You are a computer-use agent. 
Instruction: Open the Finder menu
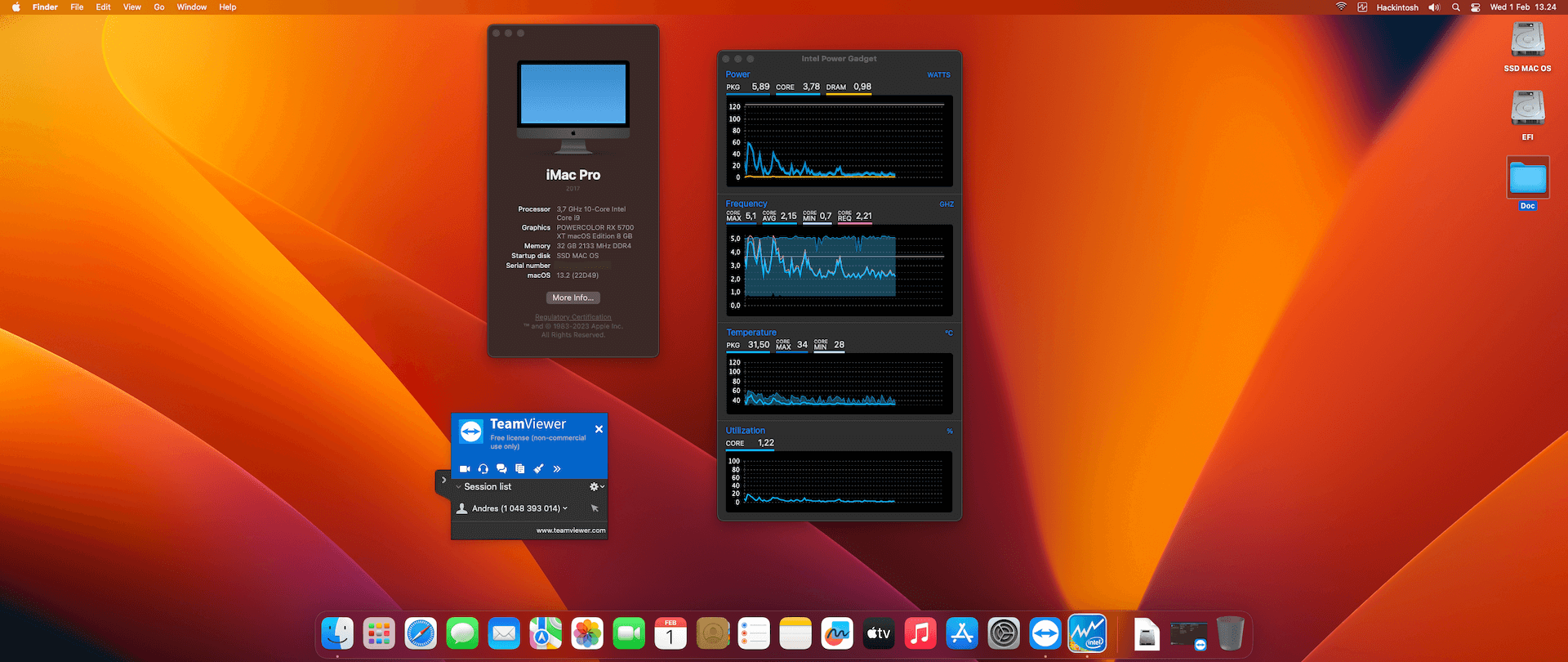(45, 7)
